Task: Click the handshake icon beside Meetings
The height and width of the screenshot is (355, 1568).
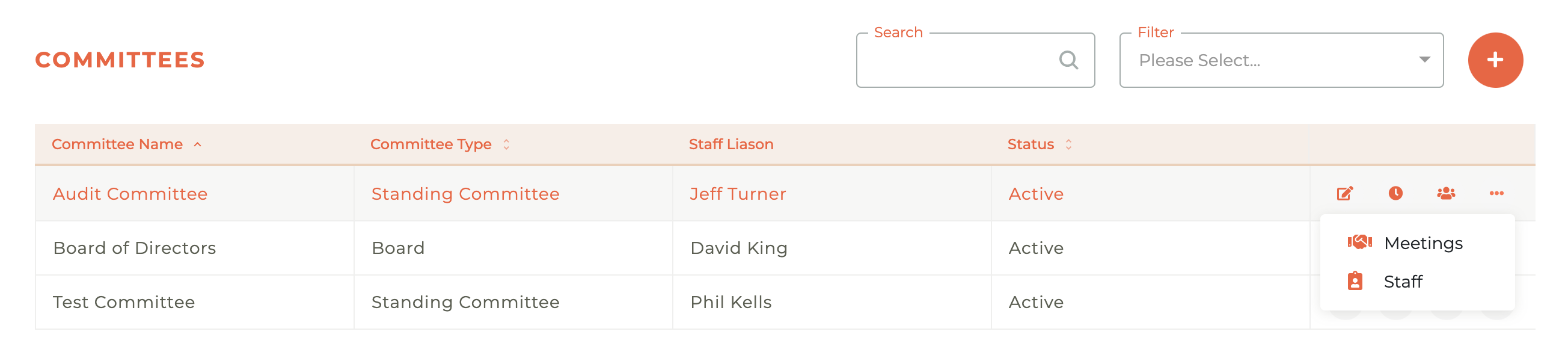Action: [1359, 242]
